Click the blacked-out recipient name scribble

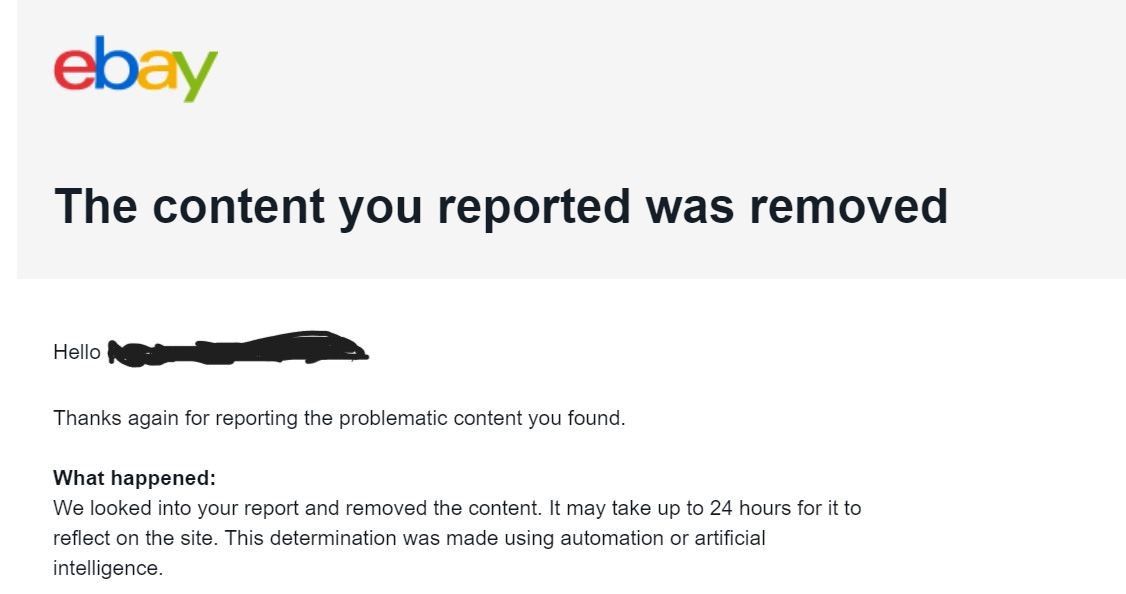tap(238, 348)
